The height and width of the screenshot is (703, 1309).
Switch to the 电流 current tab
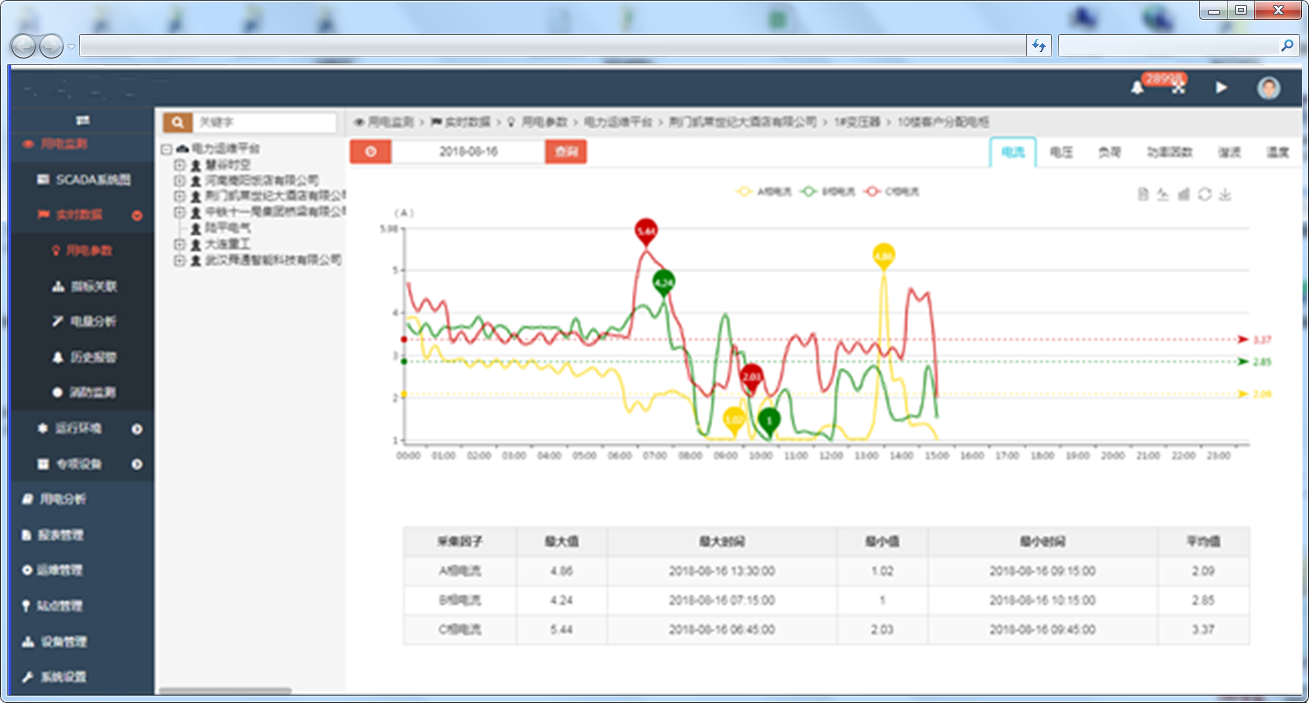[x=1013, y=152]
